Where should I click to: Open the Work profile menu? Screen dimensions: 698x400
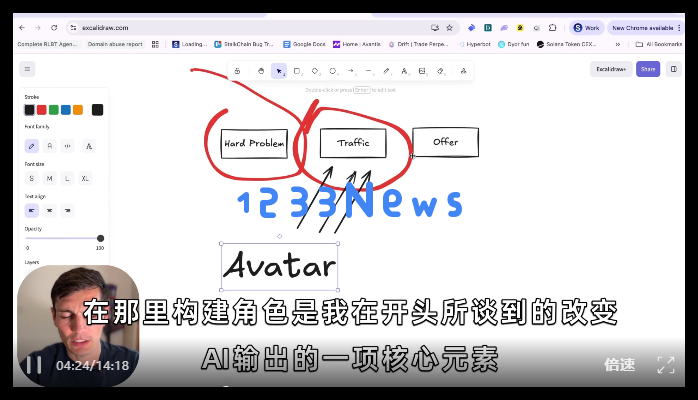click(586, 28)
